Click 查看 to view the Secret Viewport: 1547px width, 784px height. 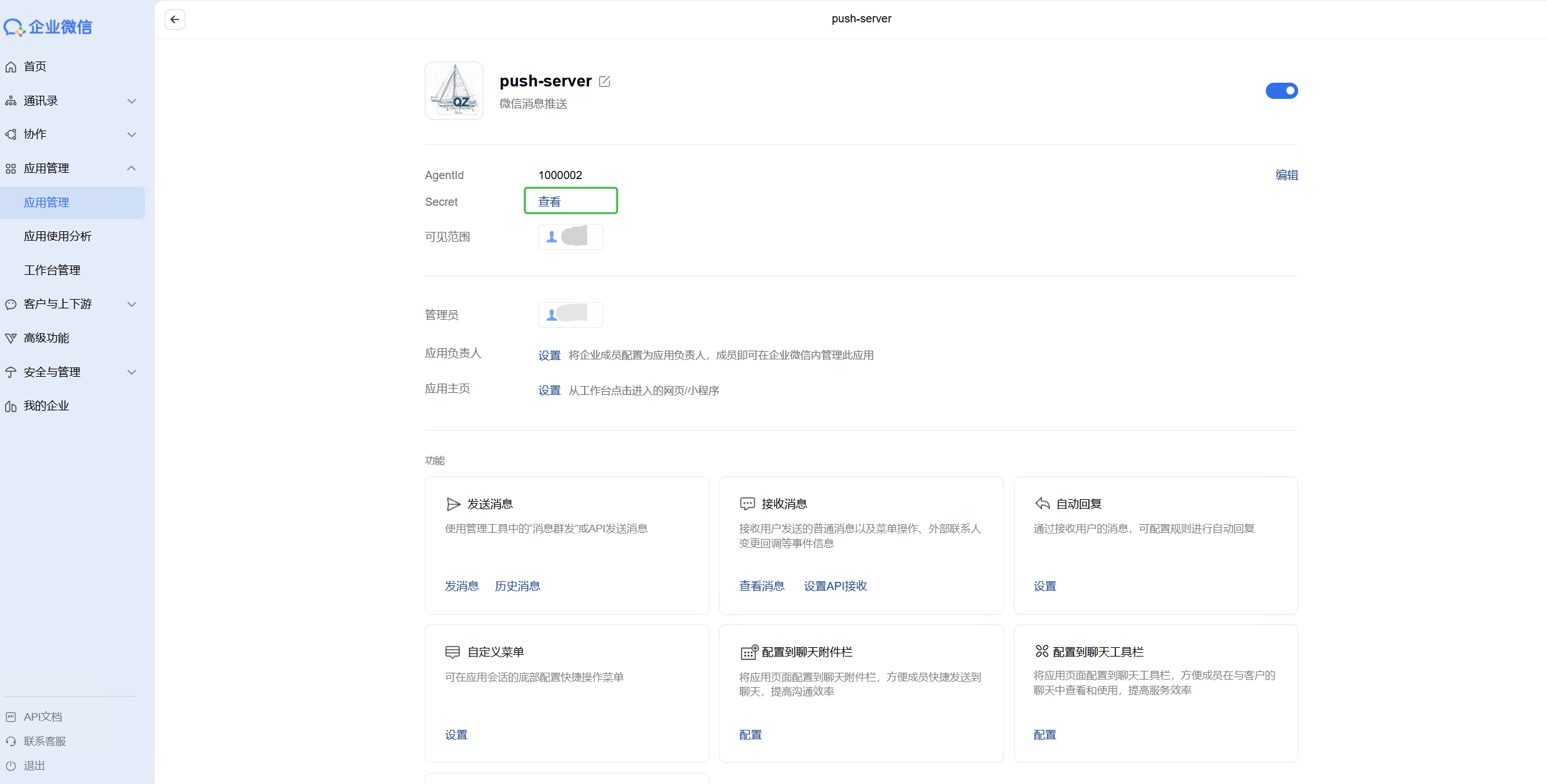[549, 201]
